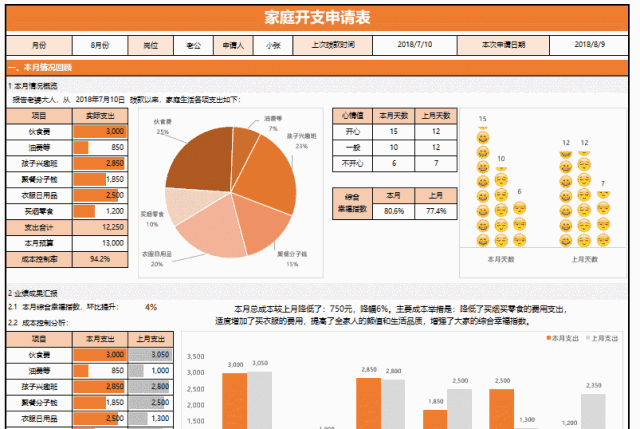The width and height of the screenshot is (640, 429).
Task: Select the 2.2 成本控制分析 heading
Action: 38,322
